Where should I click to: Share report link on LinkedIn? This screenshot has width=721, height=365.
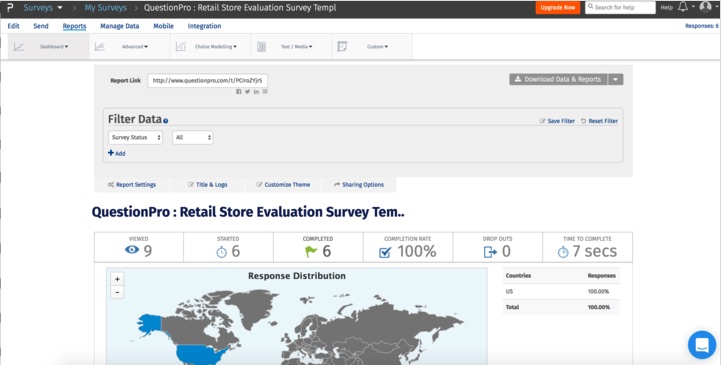tap(256, 91)
